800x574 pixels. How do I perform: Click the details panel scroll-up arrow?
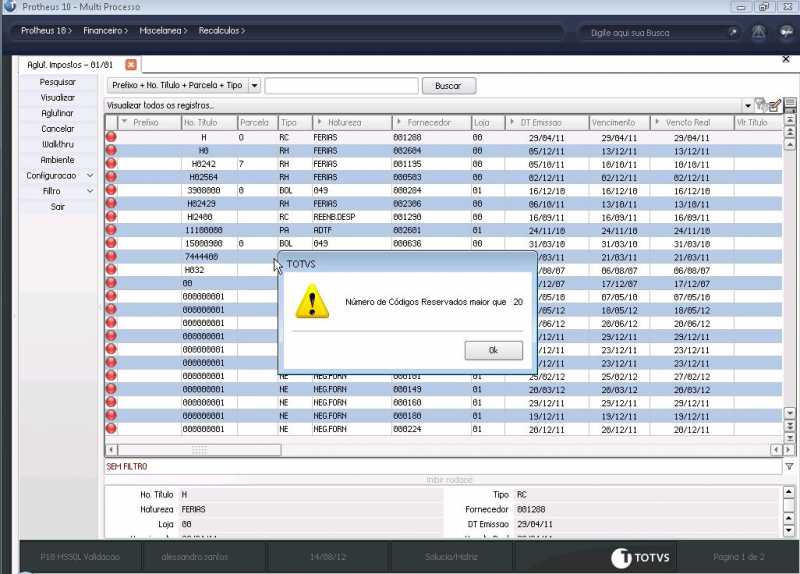(789, 492)
